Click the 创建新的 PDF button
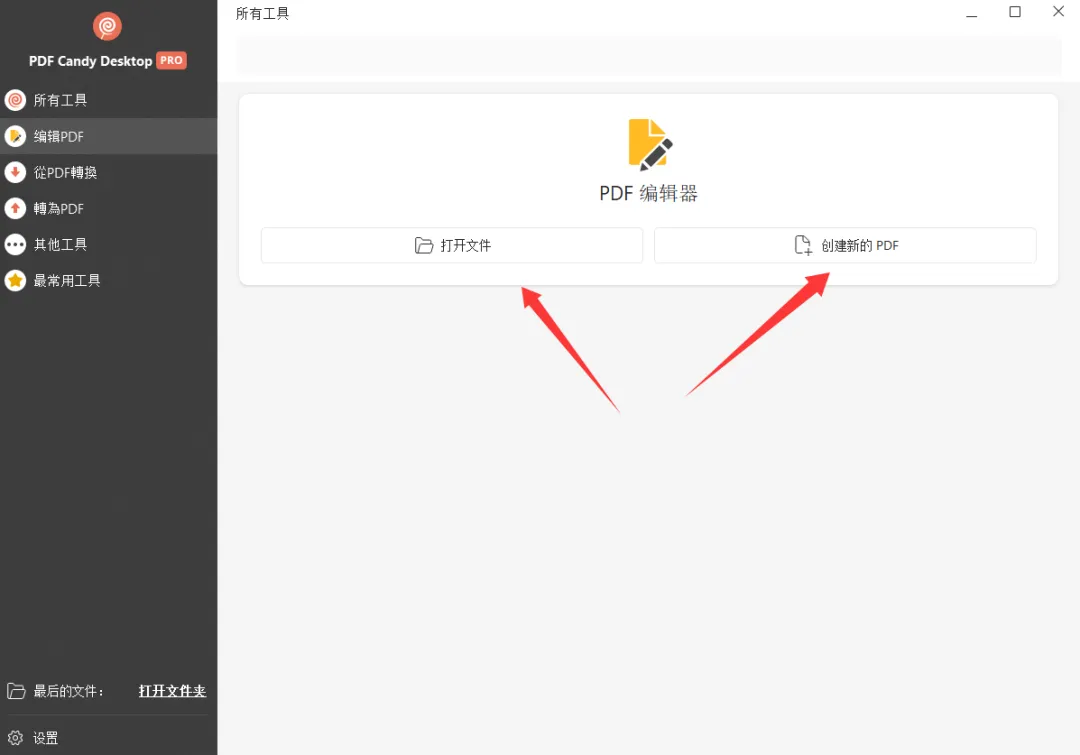This screenshot has width=1080, height=755. point(845,245)
